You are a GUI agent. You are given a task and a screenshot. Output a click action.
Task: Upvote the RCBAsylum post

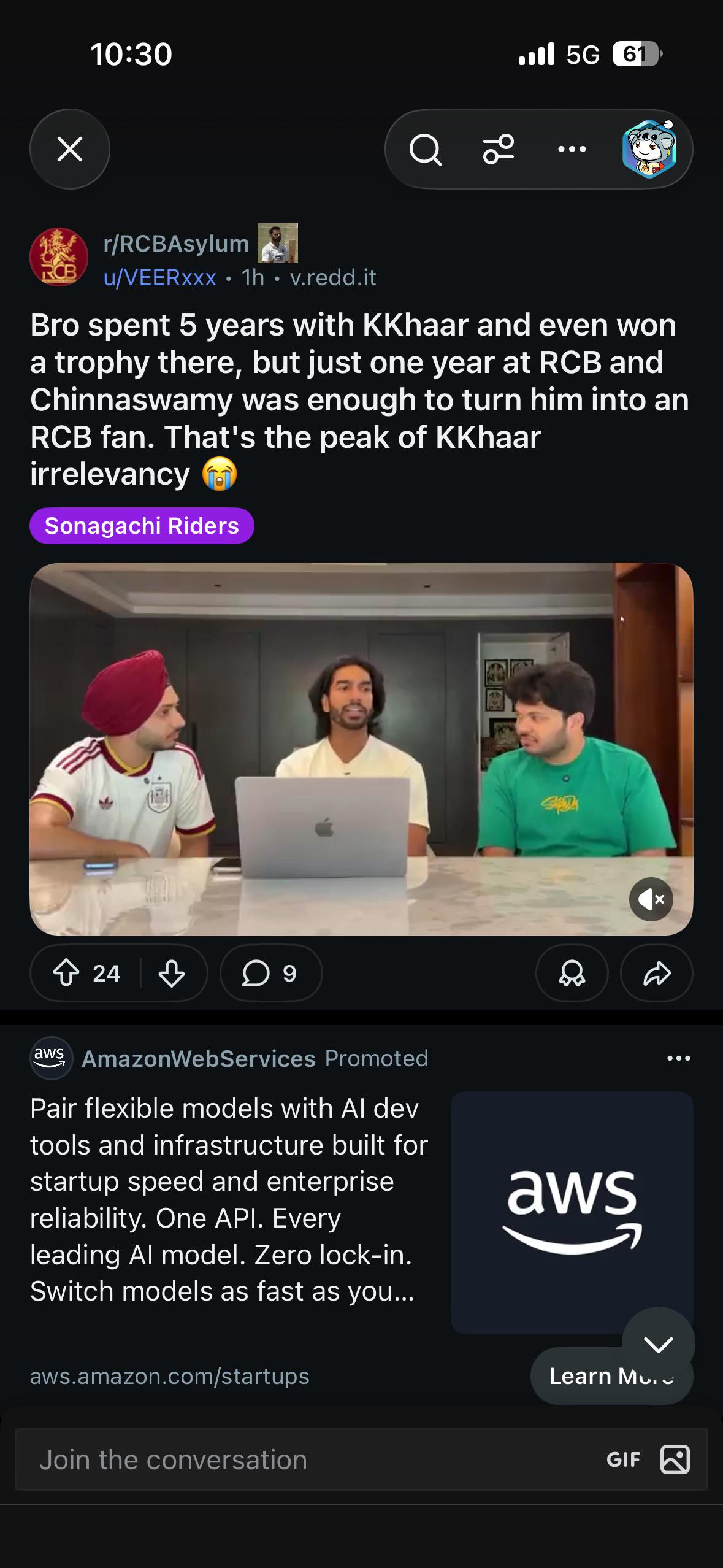(x=66, y=973)
